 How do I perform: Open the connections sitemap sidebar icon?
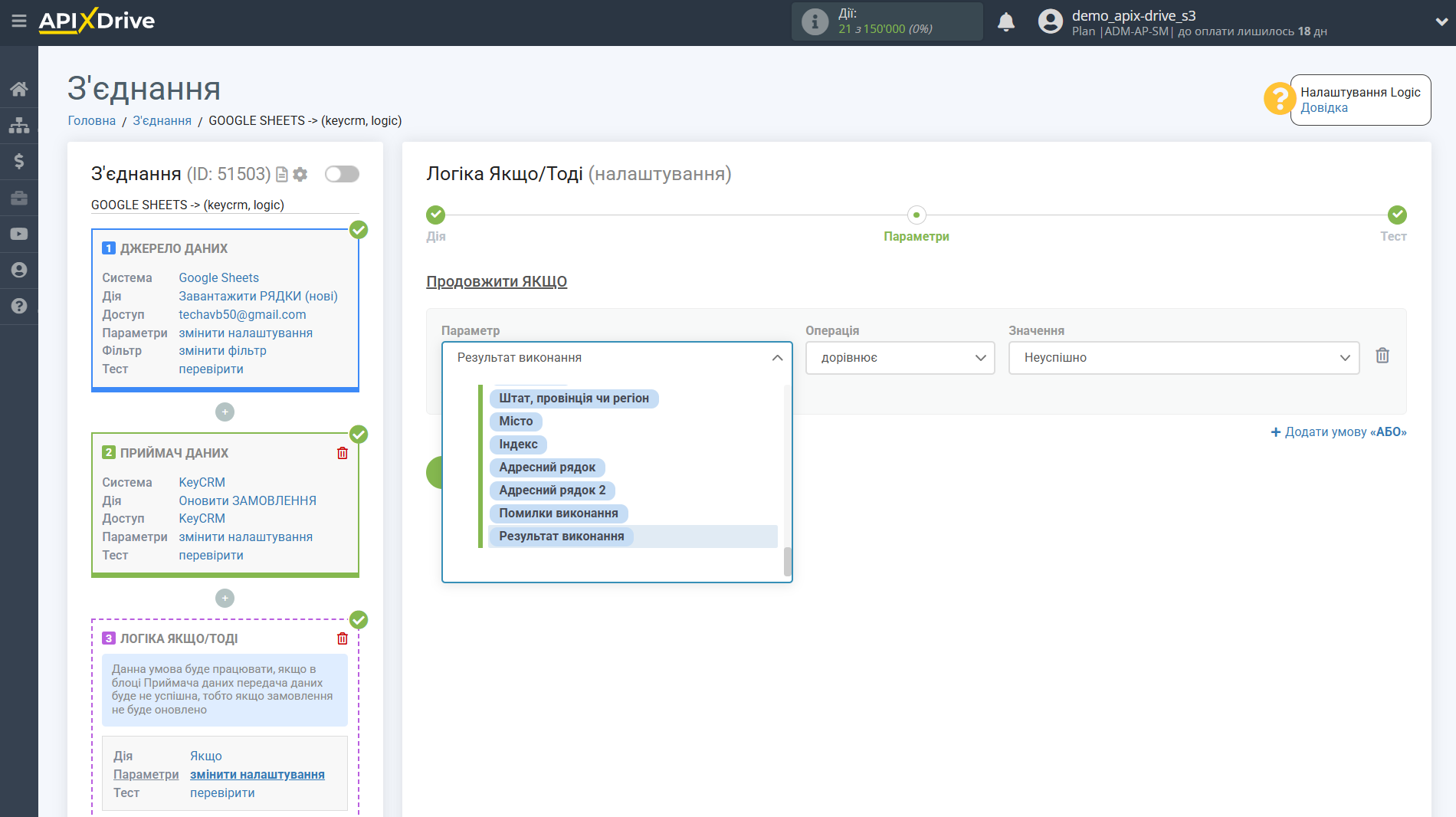(19, 125)
